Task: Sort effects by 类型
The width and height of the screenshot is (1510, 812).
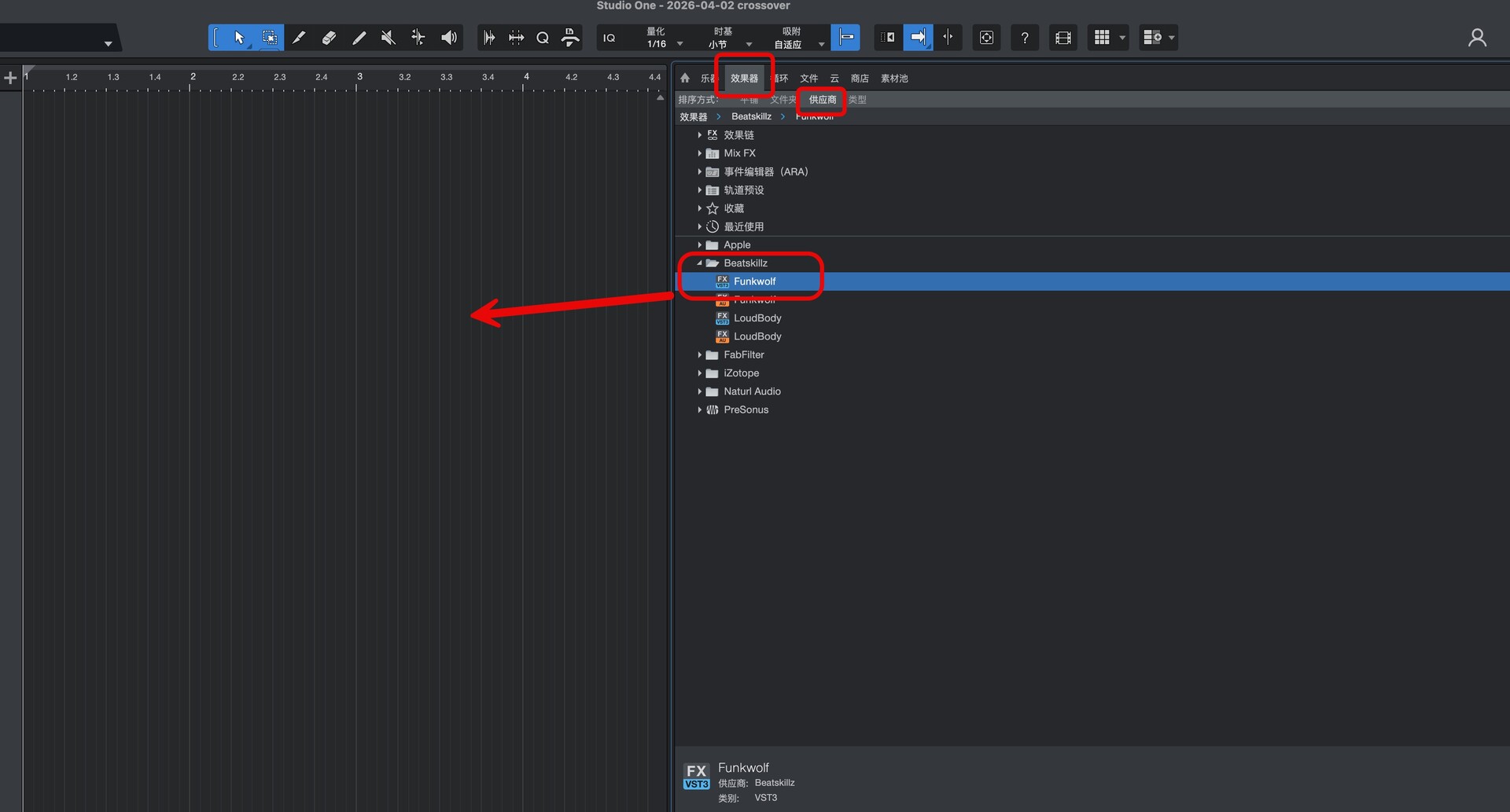Action: [x=857, y=100]
